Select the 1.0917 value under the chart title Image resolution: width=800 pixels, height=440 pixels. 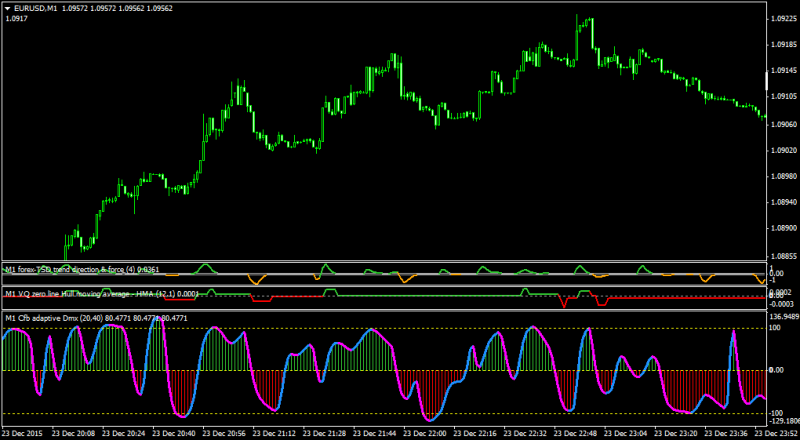tap(16, 18)
